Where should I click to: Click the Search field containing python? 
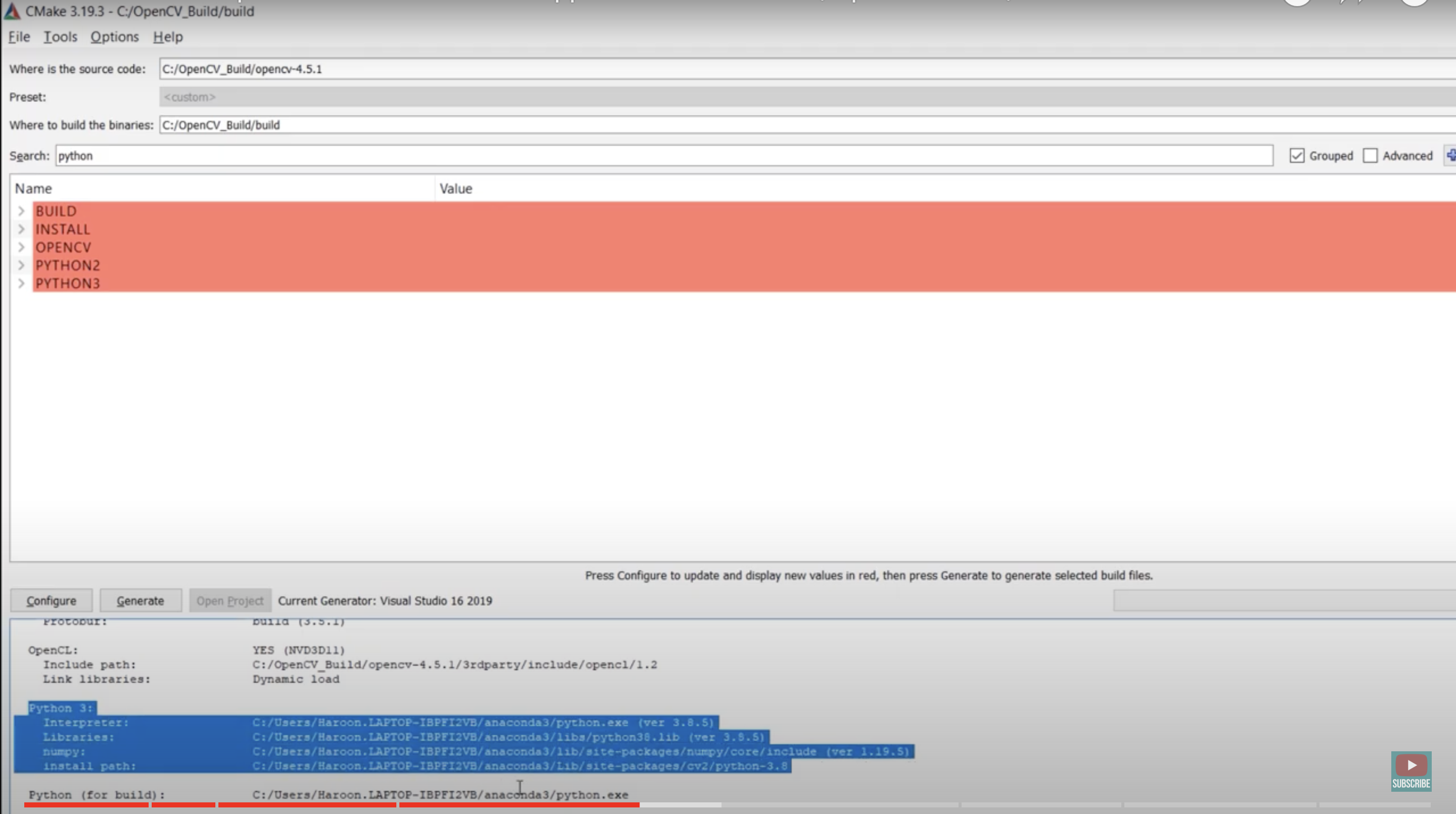point(664,155)
